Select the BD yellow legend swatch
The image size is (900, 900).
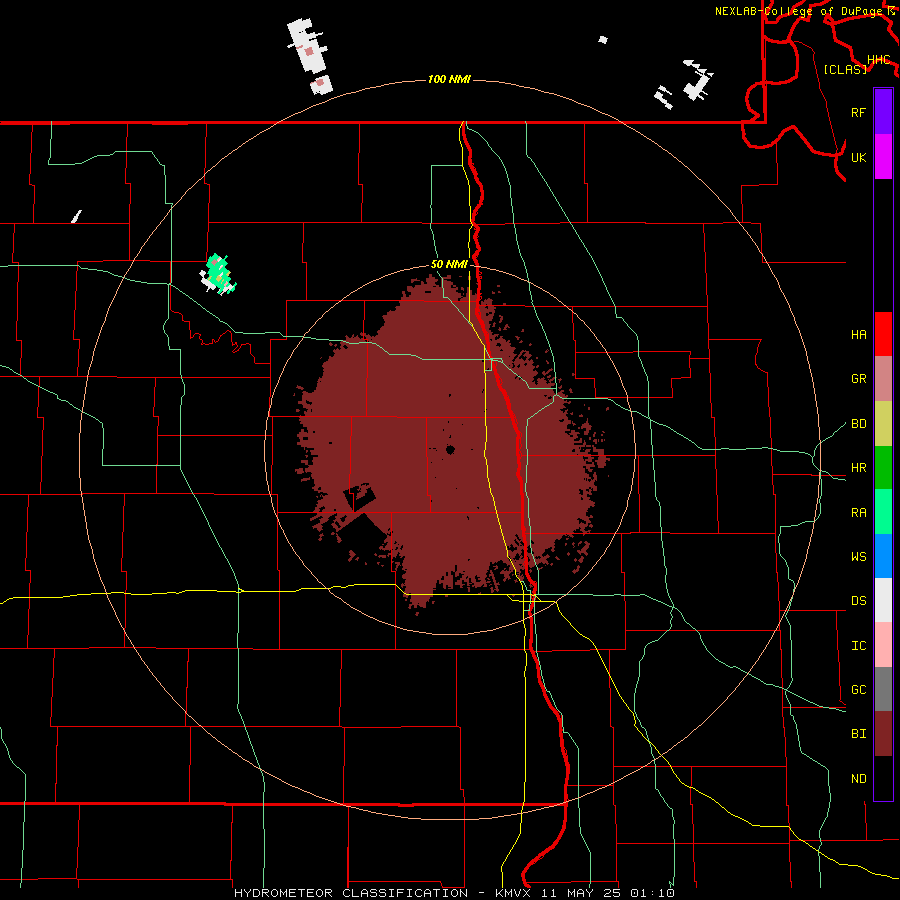coord(883,423)
